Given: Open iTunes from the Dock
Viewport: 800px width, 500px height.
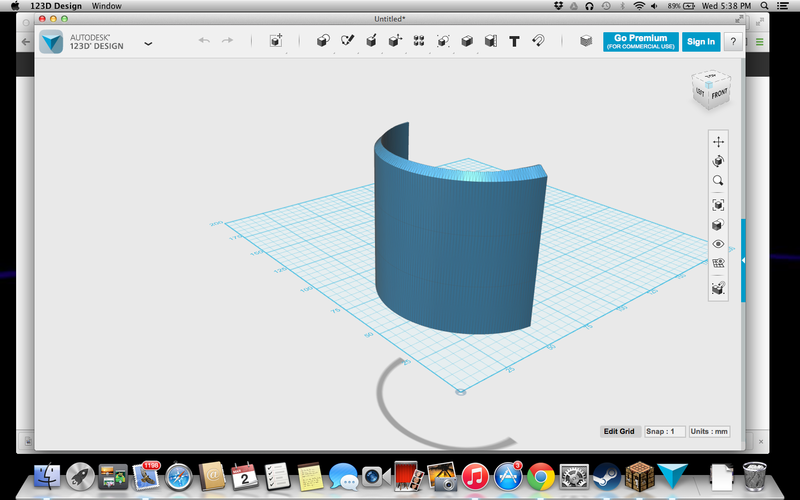Looking at the screenshot, I should [475, 477].
